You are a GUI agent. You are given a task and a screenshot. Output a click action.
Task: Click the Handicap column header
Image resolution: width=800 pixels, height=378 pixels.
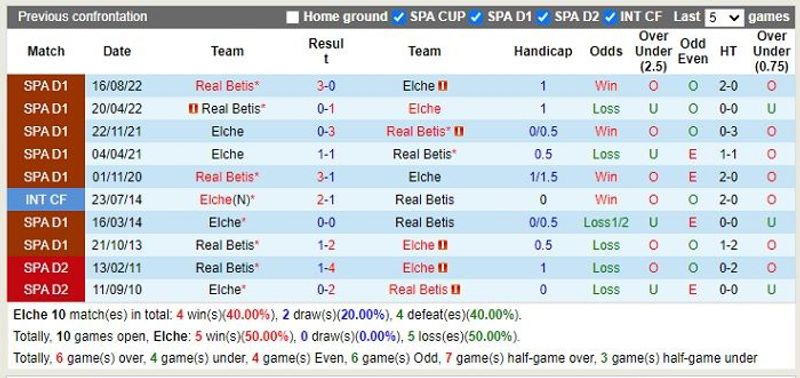click(x=543, y=52)
